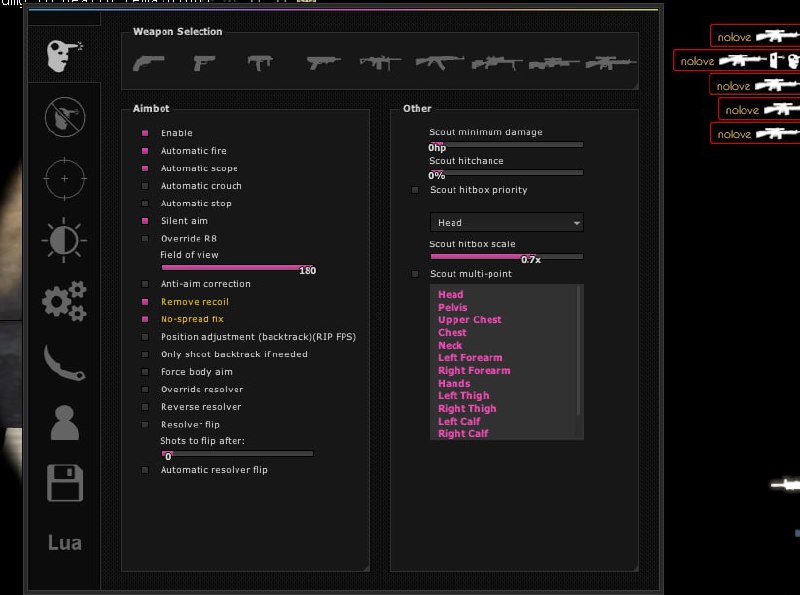Open the gears settings tab in sidebar

click(65, 301)
